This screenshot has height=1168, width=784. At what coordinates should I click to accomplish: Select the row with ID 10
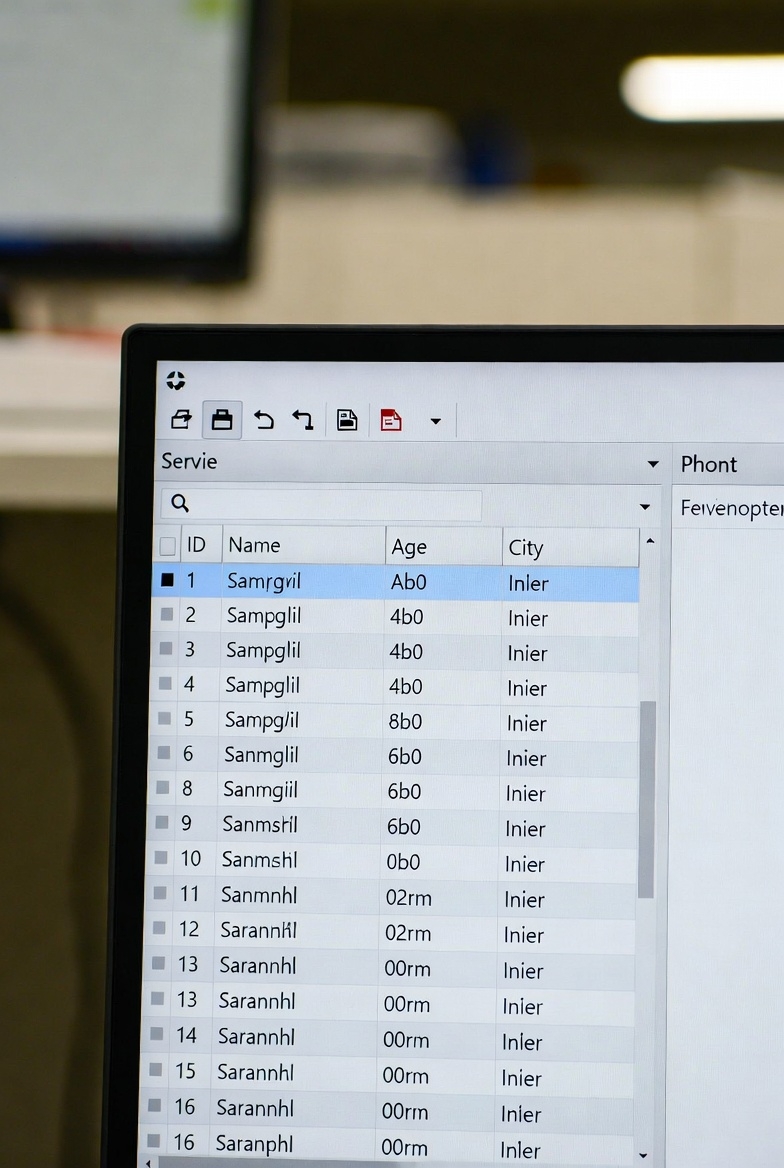point(400,861)
